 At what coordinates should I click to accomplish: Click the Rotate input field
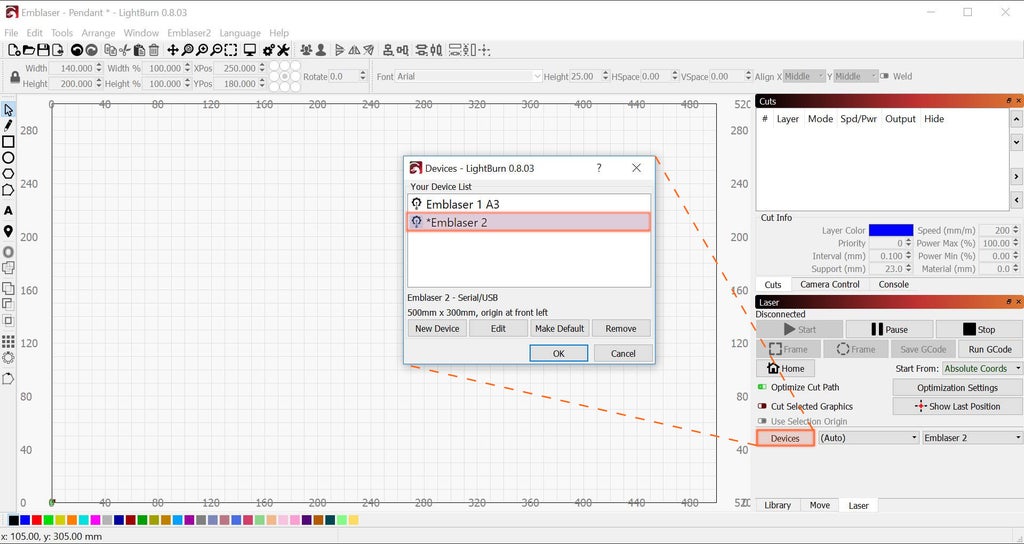(x=348, y=76)
